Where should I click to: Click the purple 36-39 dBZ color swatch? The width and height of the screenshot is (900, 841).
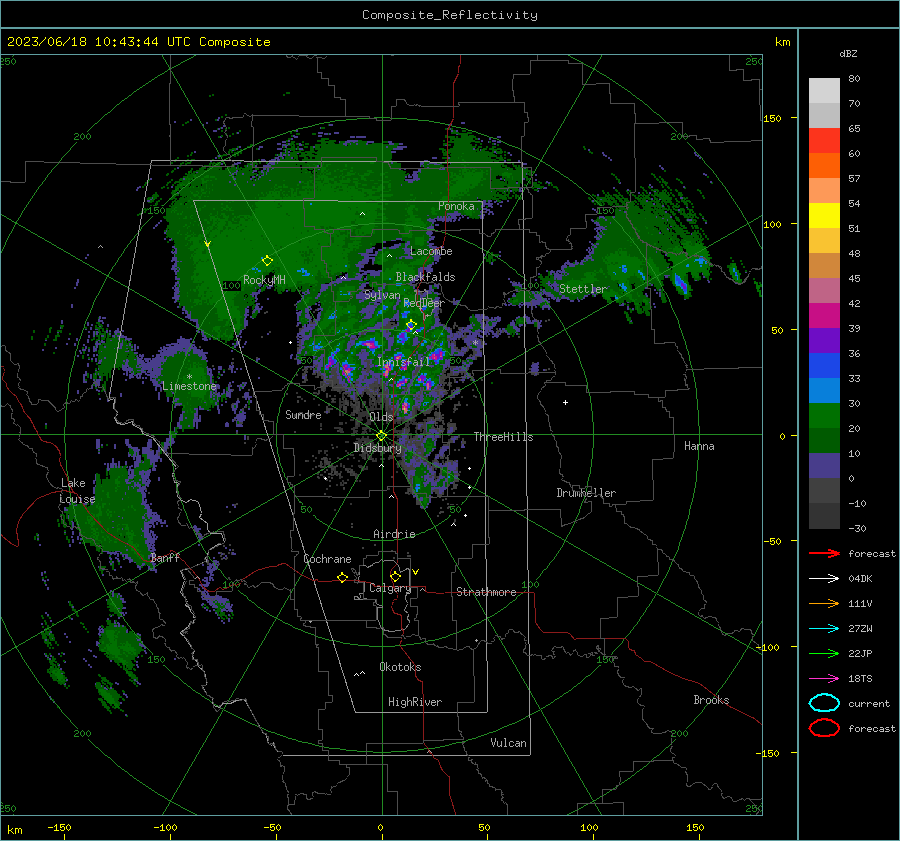824,341
